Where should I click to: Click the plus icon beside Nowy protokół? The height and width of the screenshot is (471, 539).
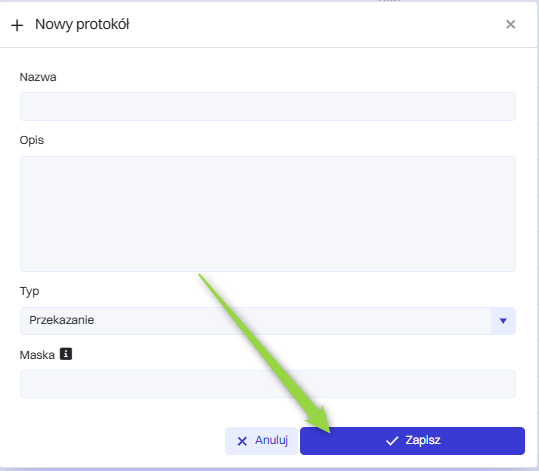pyautogui.click(x=17, y=25)
